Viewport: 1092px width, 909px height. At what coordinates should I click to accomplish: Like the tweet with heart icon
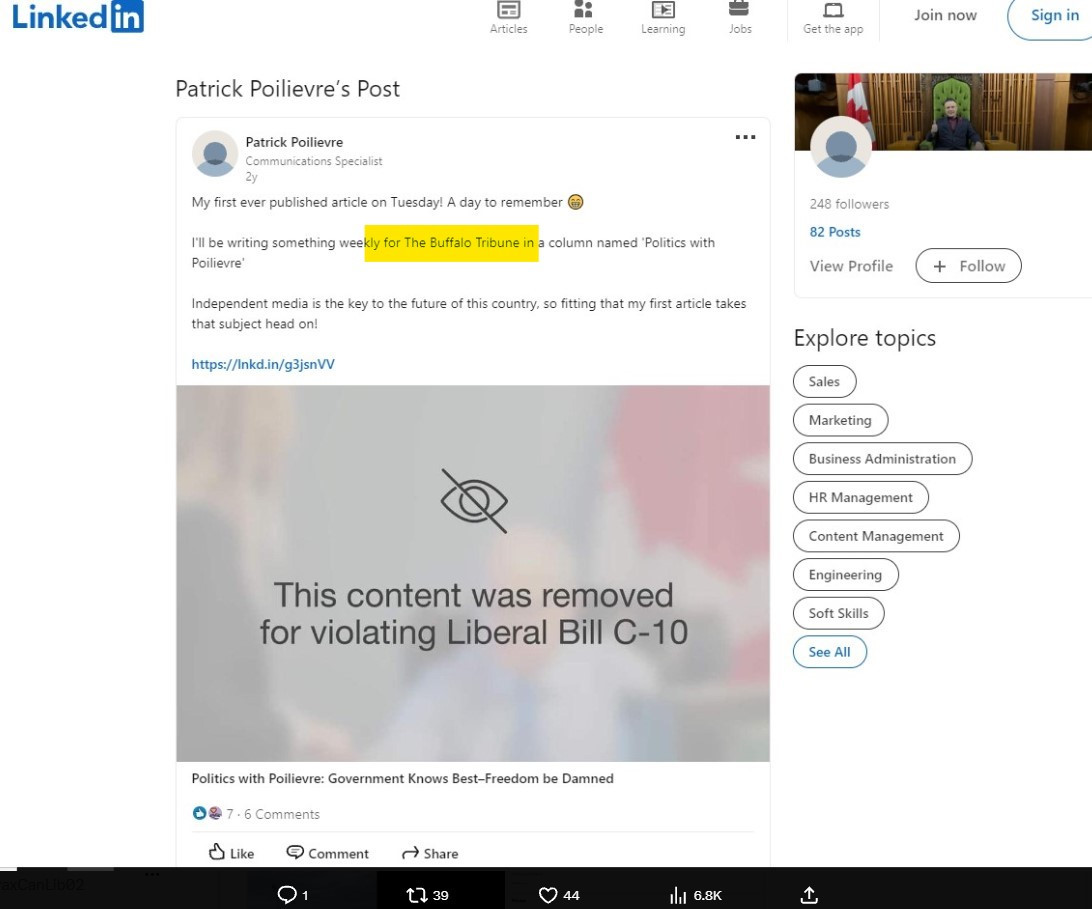click(x=548, y=895)
